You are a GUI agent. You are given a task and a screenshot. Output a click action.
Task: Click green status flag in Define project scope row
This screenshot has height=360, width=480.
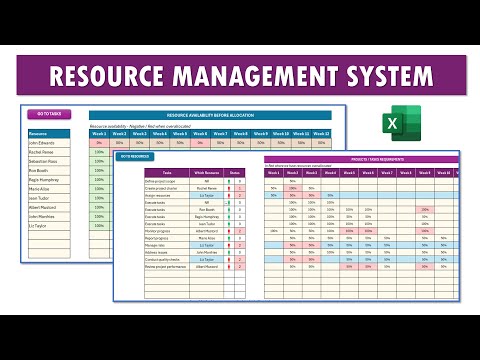point(229,181)
